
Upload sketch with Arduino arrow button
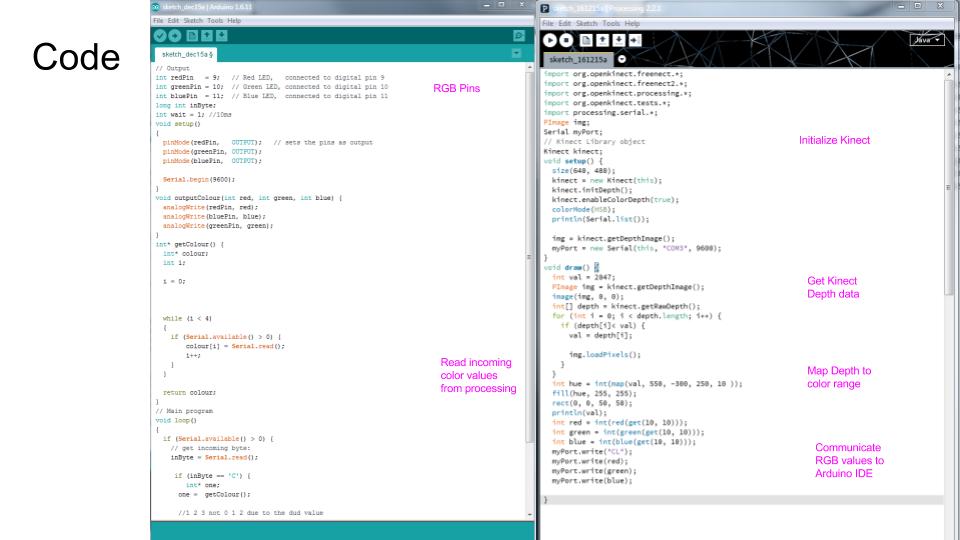173,35
